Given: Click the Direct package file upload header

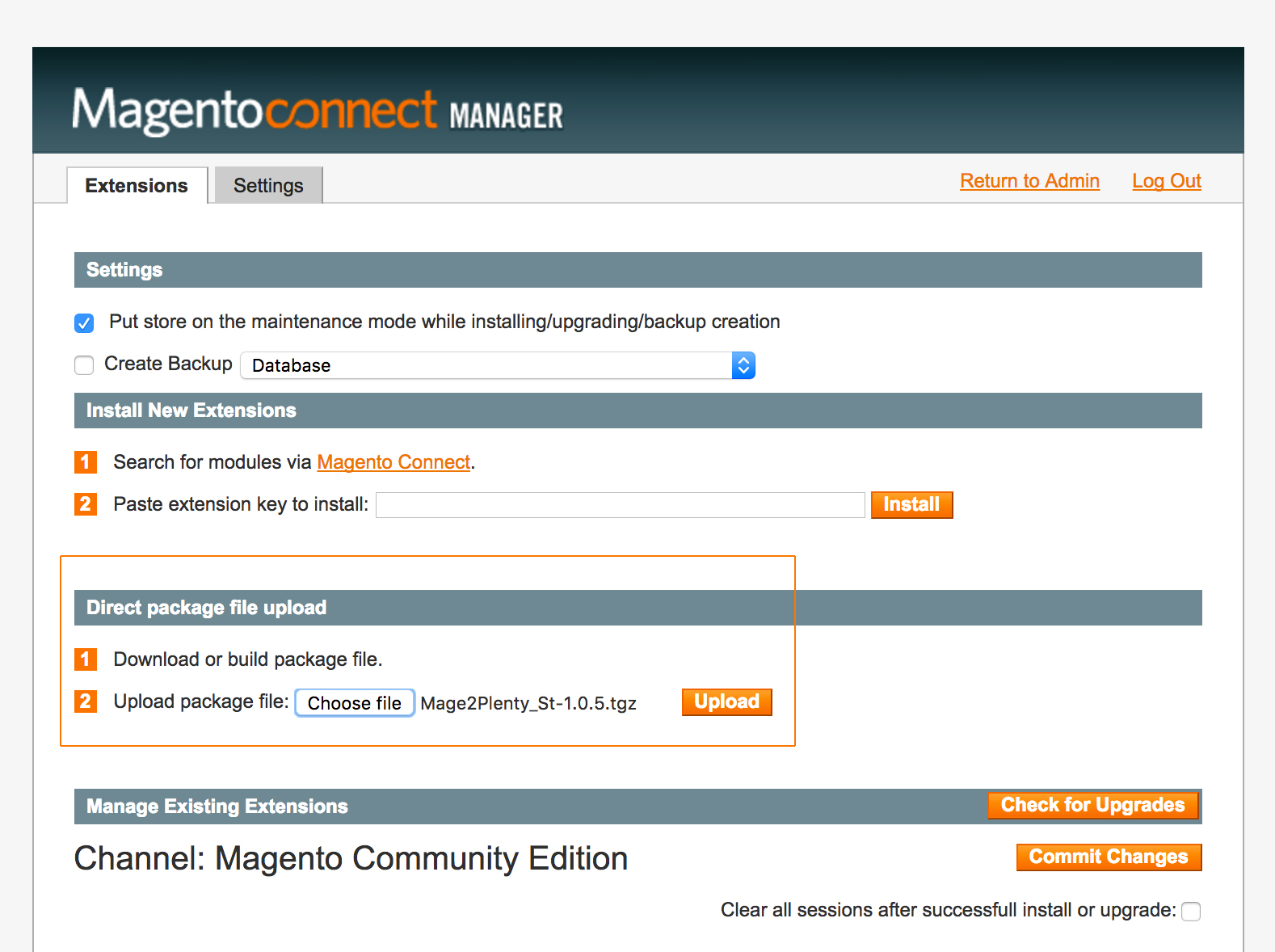Looking at the screenshot, I should (x=638, y=608).
